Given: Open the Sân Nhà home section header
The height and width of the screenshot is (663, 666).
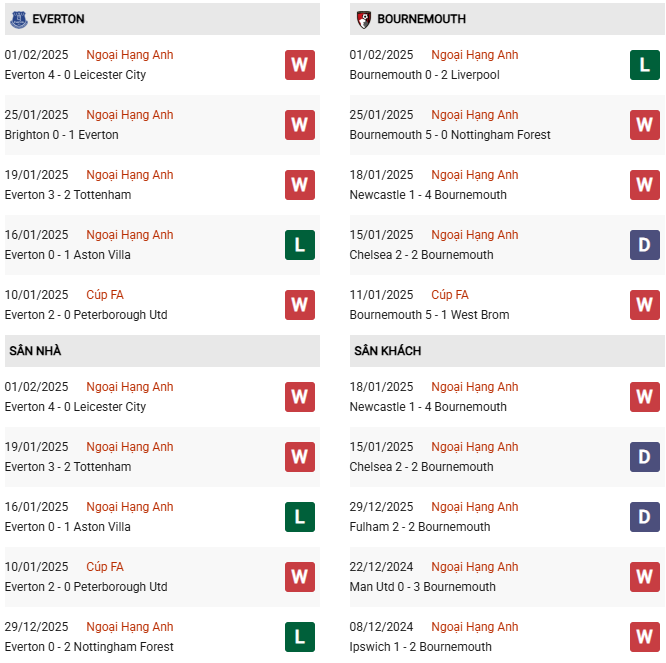Looking at the screenshot, I should click(x=35, y=351).
